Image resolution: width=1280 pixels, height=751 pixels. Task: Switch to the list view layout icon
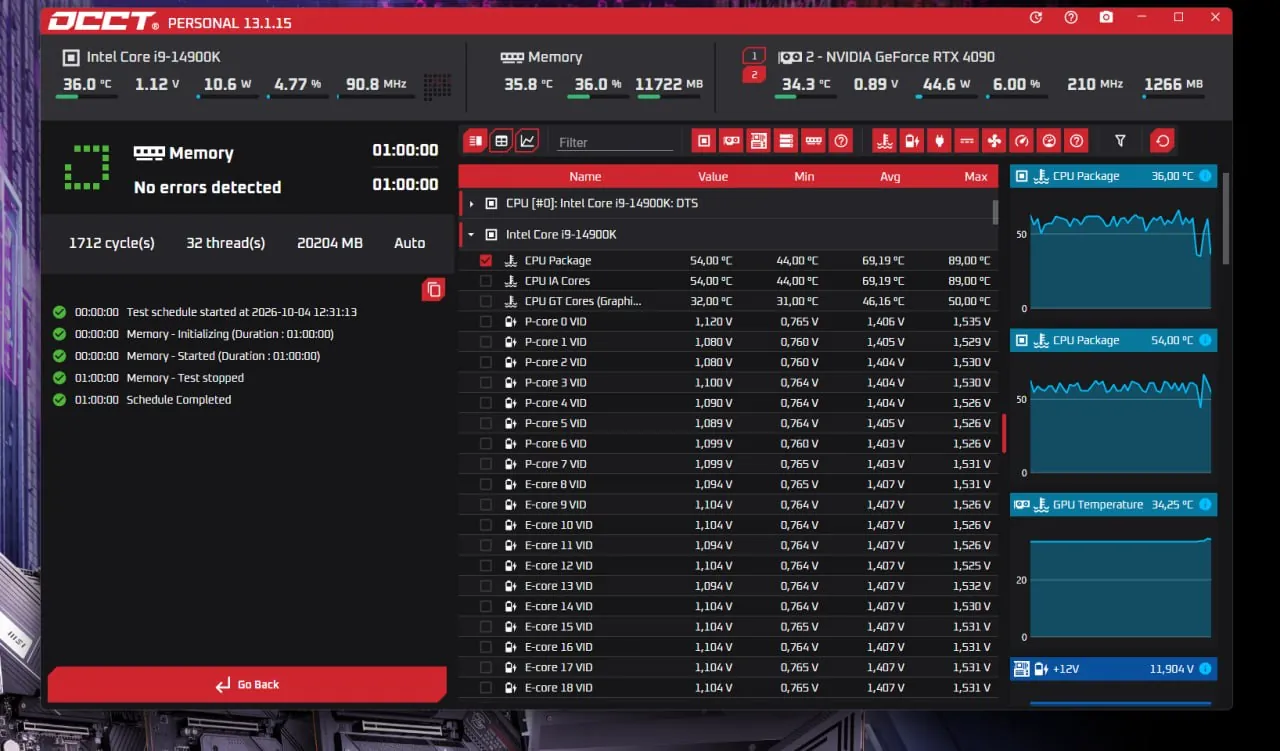[x=476, y=141]
